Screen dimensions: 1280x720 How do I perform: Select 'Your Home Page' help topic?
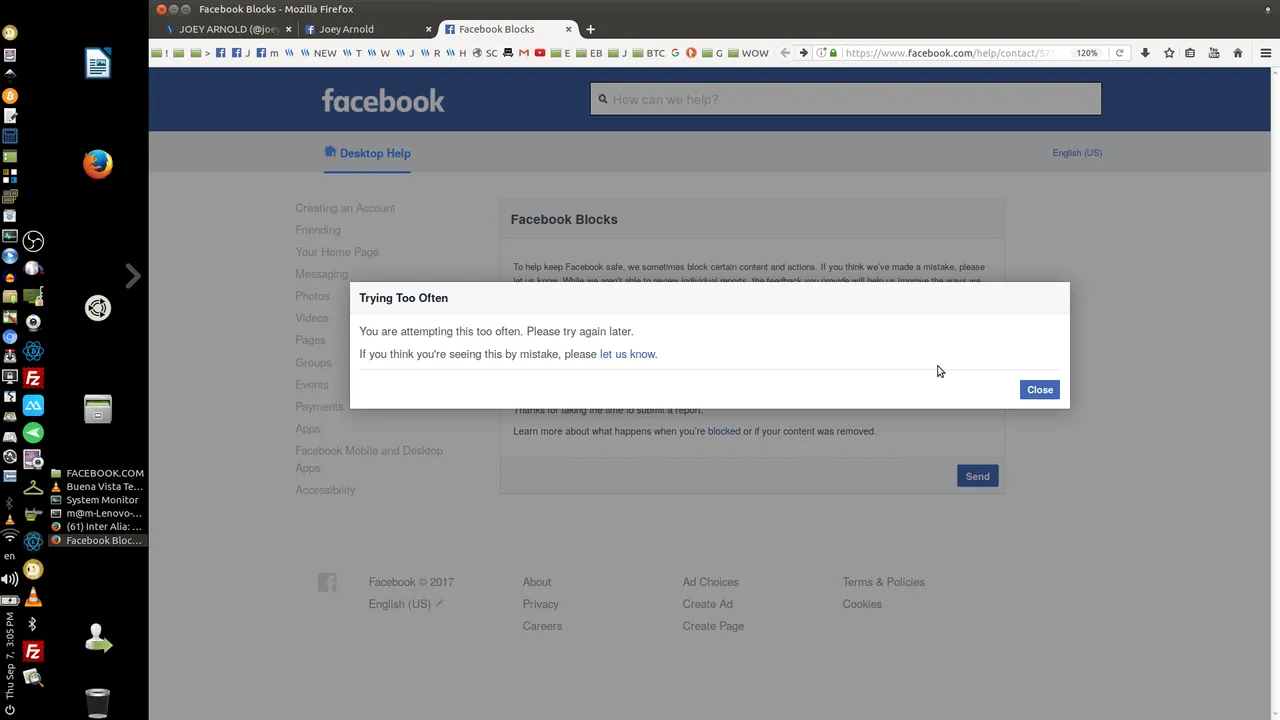pyautogui.click(x=337, y=252)
